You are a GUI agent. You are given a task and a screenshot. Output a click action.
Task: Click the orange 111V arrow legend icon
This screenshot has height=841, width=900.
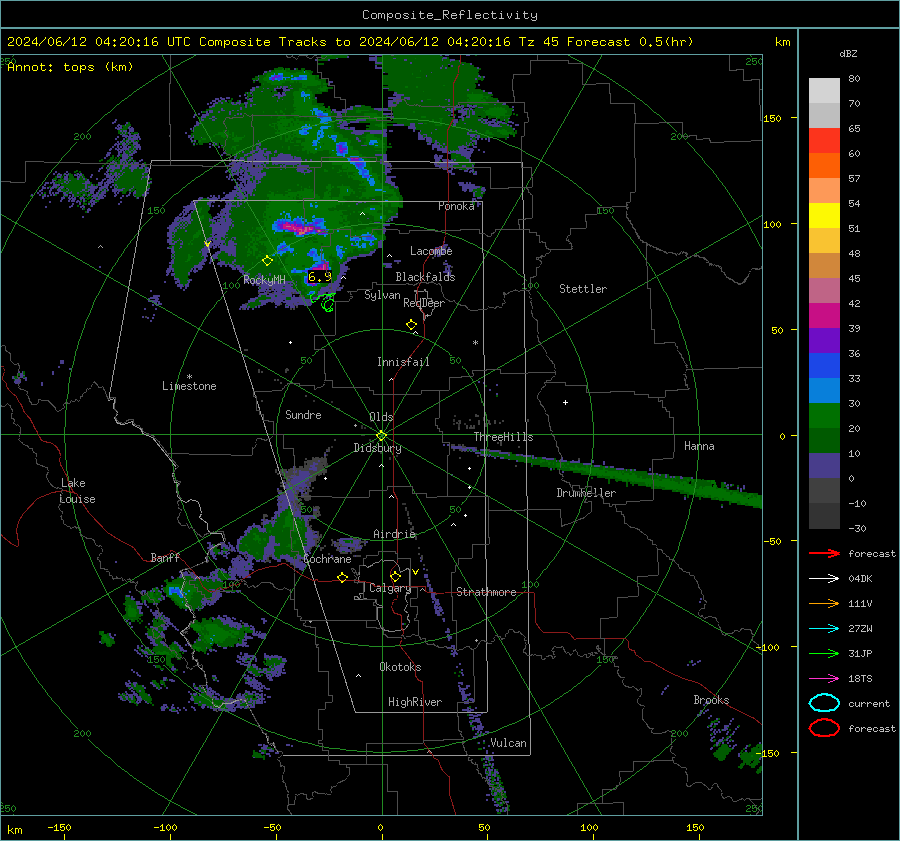click(x=824, y=603)
